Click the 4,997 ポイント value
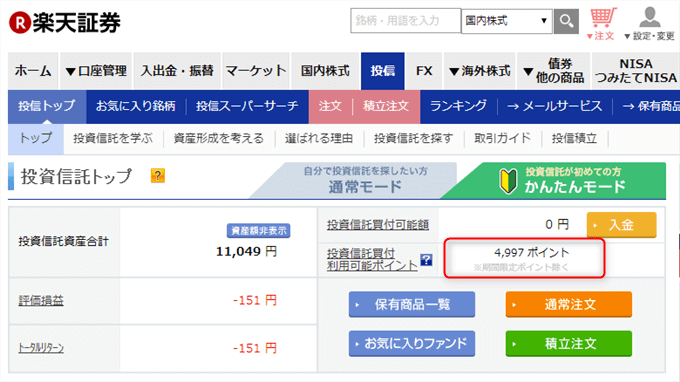Viewport: 680px width, 382px height. point(531,252)
